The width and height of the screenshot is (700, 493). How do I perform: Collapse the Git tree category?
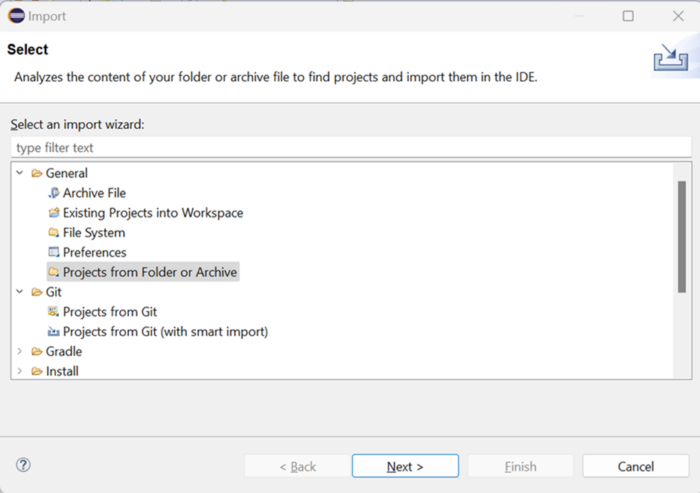click(20, 292)
